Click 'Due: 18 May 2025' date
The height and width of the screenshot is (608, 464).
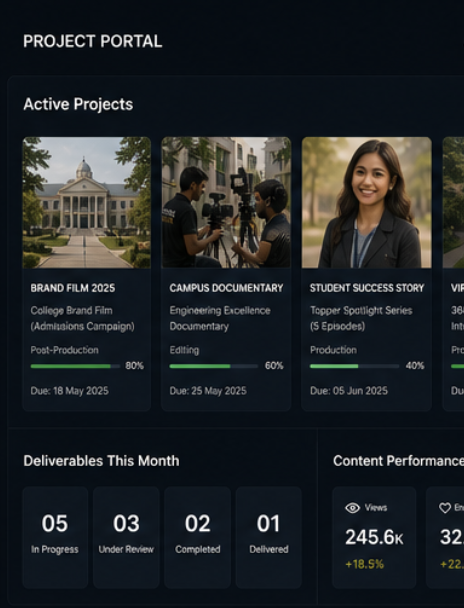(69, 391)
